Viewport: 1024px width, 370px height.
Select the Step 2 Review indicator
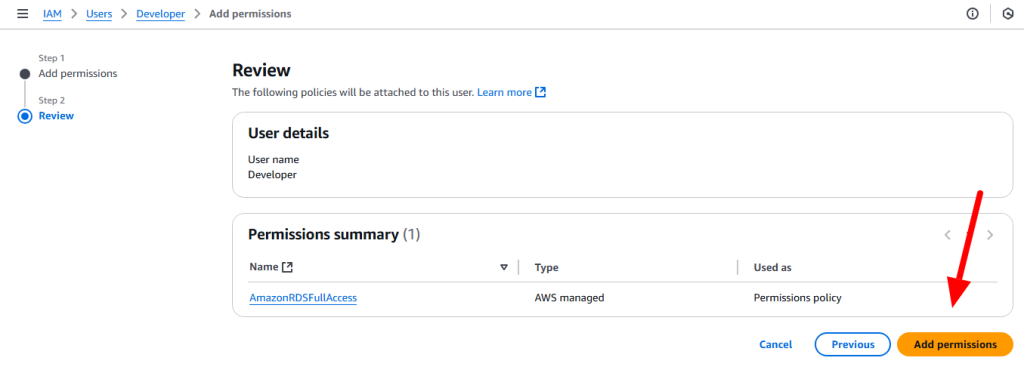[25, 116]
